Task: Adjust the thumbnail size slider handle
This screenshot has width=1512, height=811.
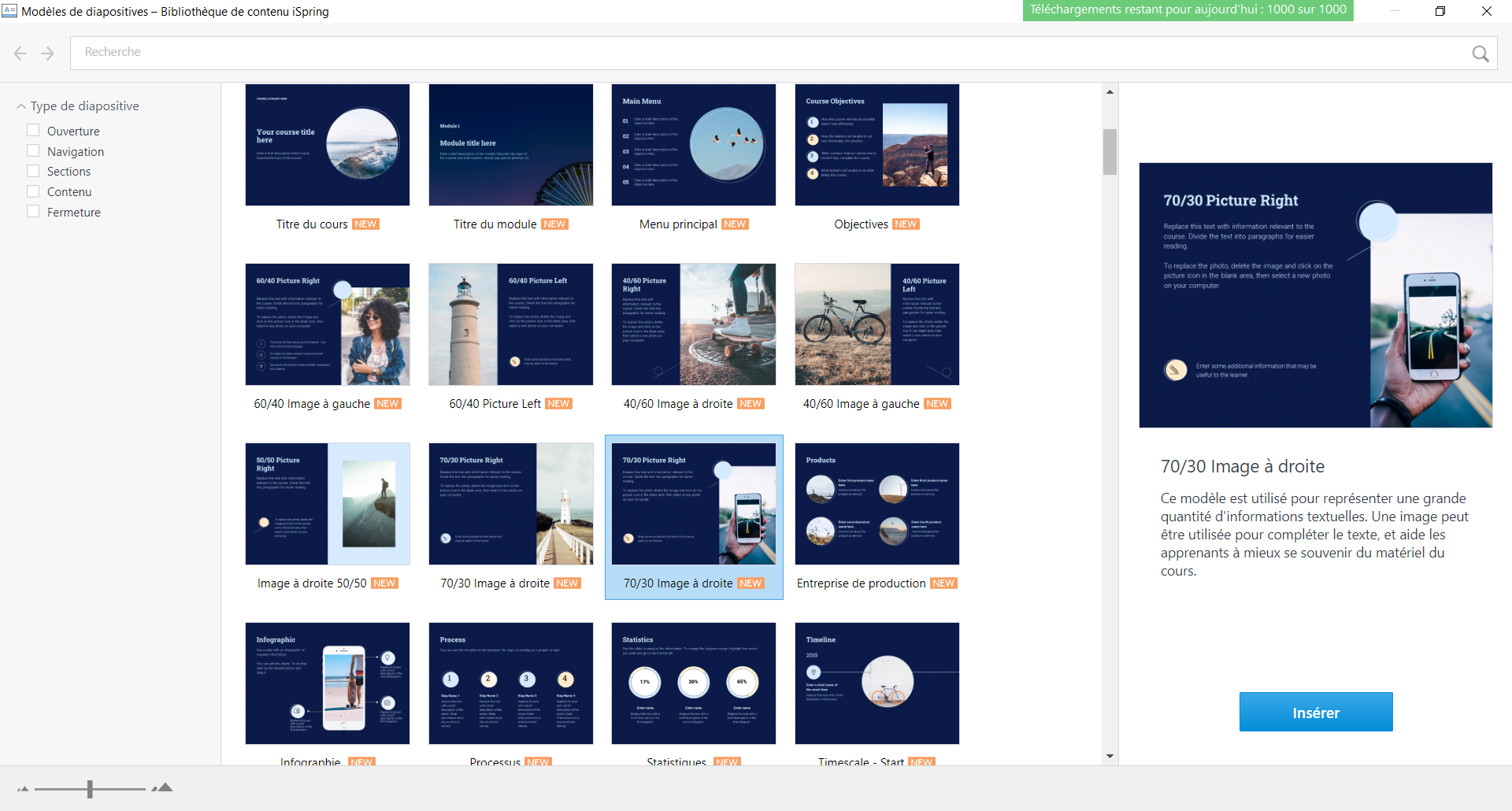Action: (90, 788)
